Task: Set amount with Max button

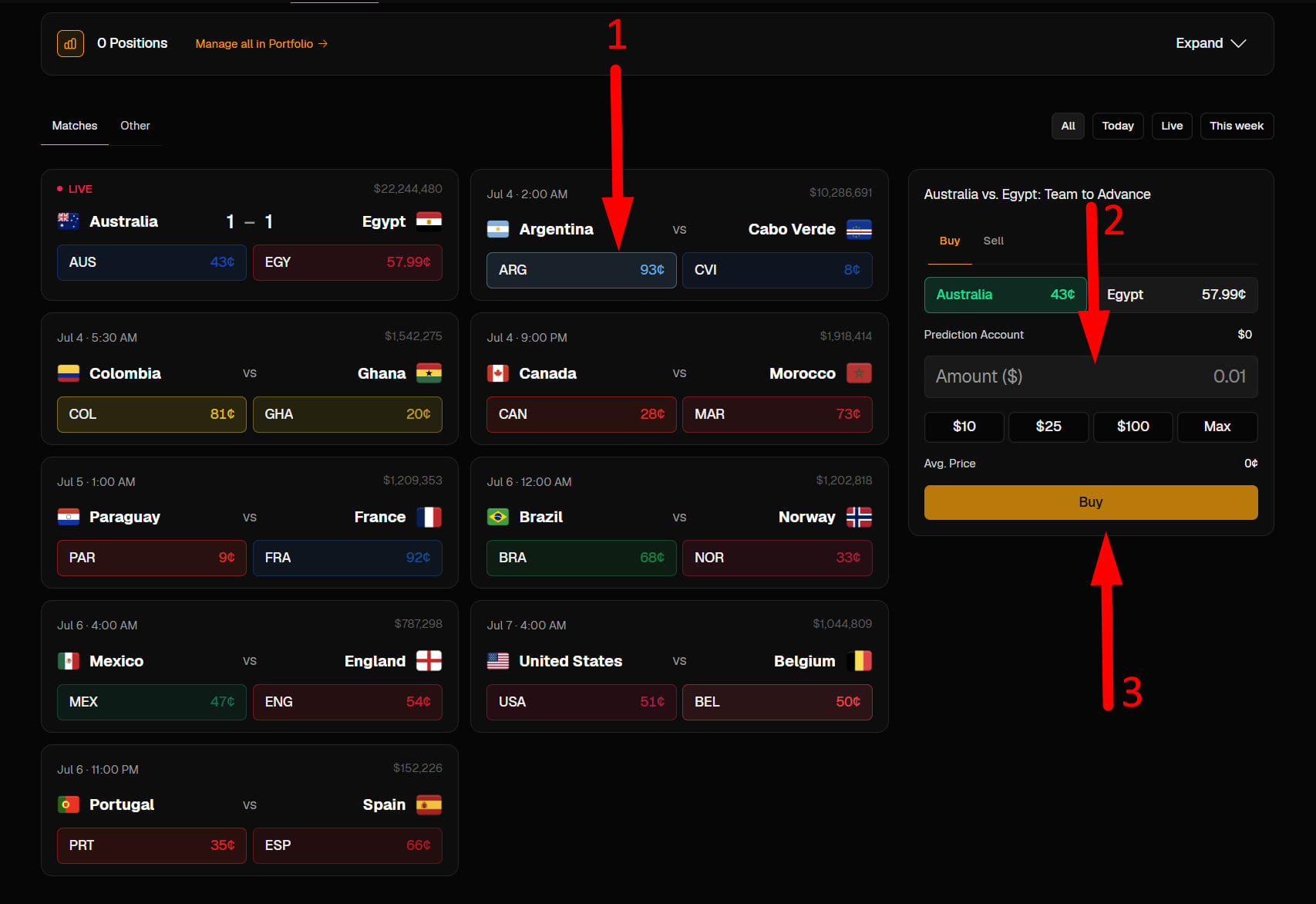Action: 1217,427
